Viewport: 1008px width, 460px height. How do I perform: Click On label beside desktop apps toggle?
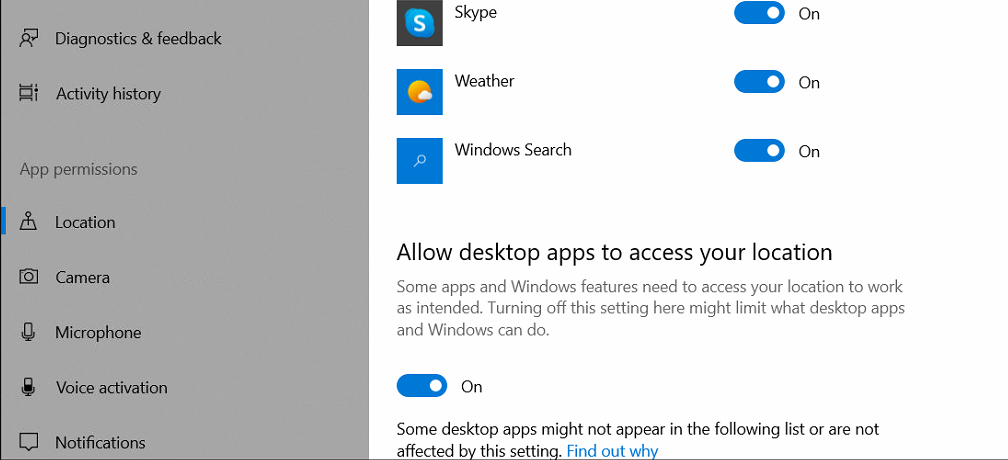472,387
